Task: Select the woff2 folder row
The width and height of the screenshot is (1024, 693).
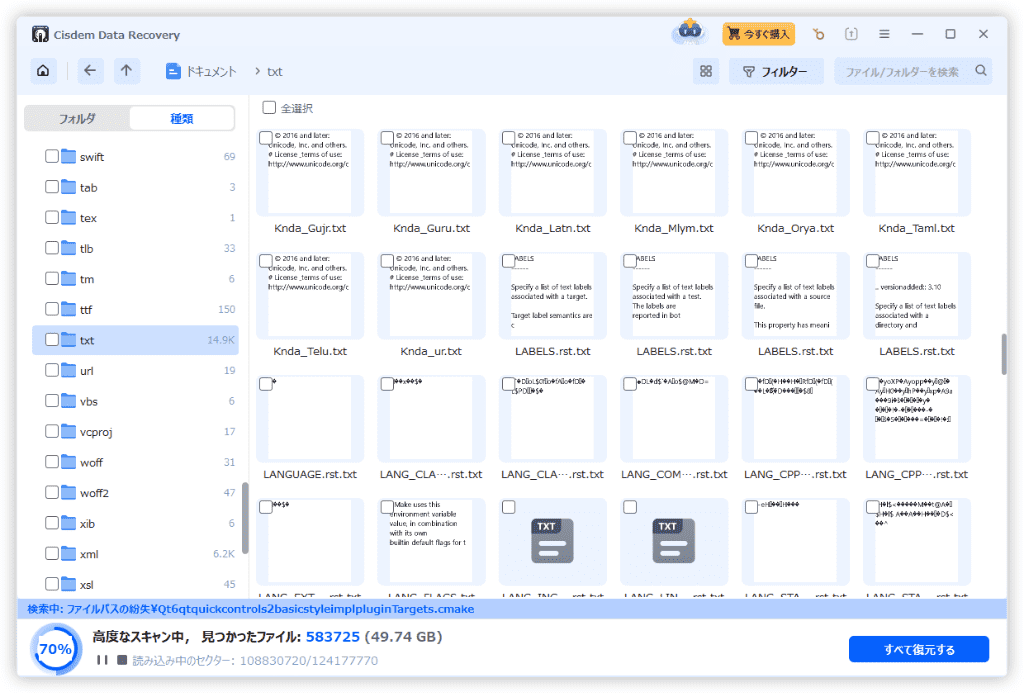Action: [135, 492]
